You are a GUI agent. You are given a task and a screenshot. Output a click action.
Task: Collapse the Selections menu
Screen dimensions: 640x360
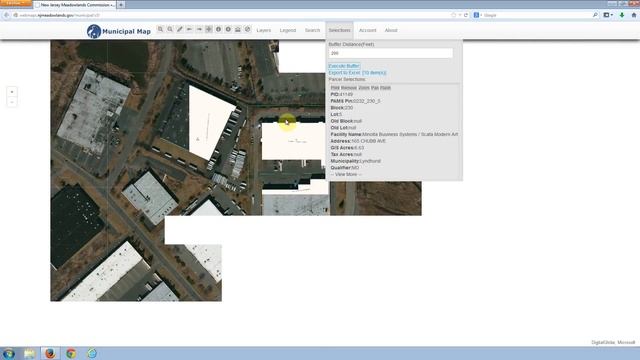(340, 30)
